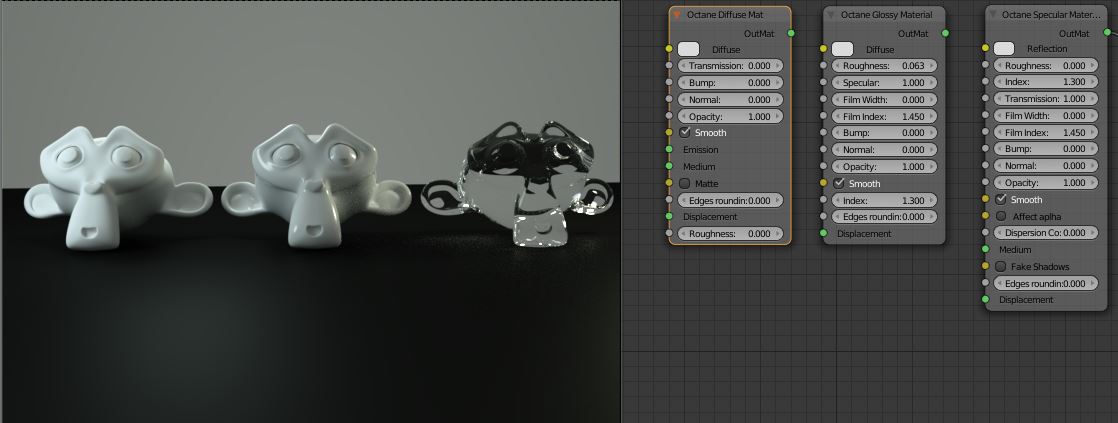Collapse the Octane Glossy Material node
The height and width of the screenshot is (423, 1118).
(830, 15)
